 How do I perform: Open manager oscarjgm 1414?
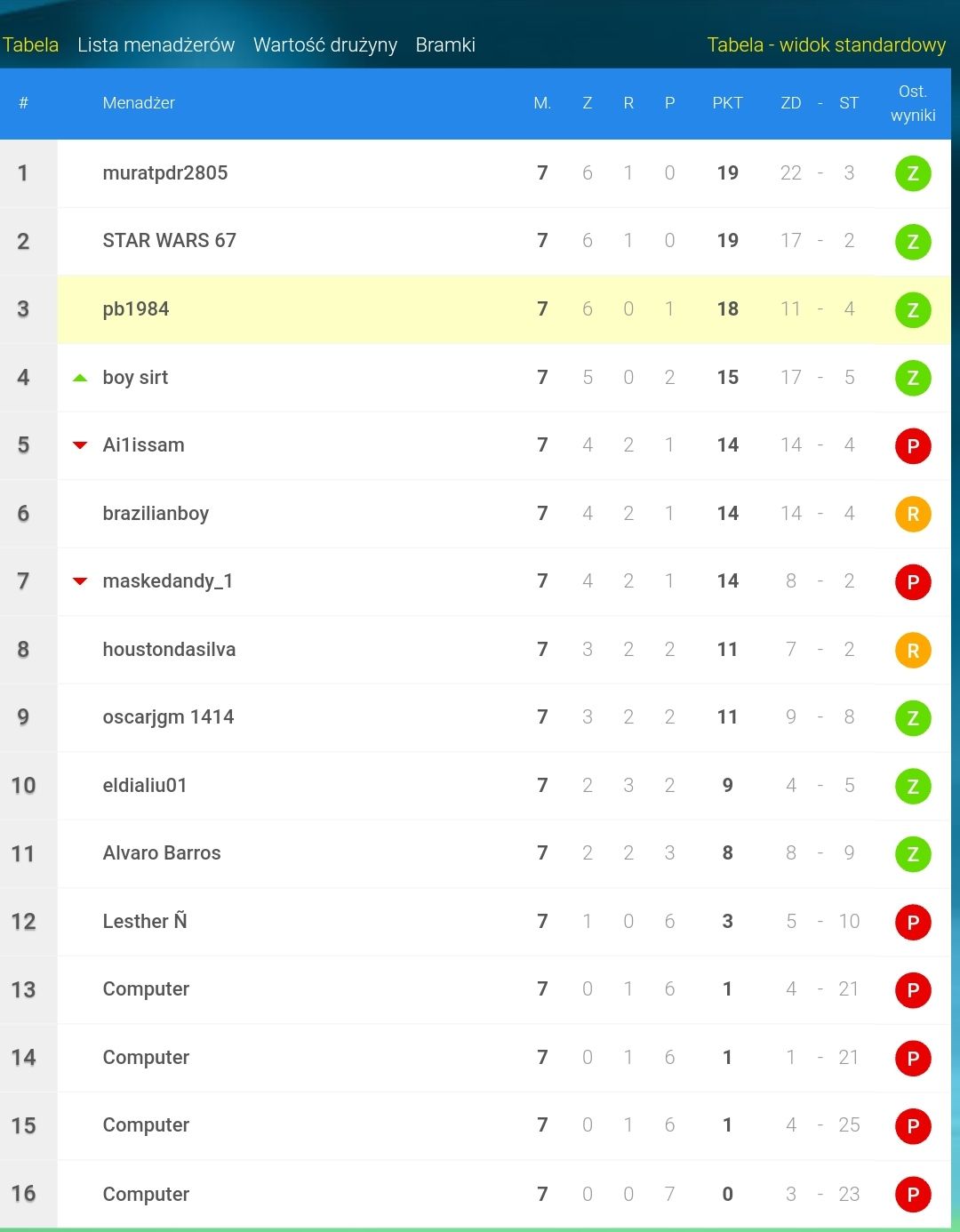168,717
